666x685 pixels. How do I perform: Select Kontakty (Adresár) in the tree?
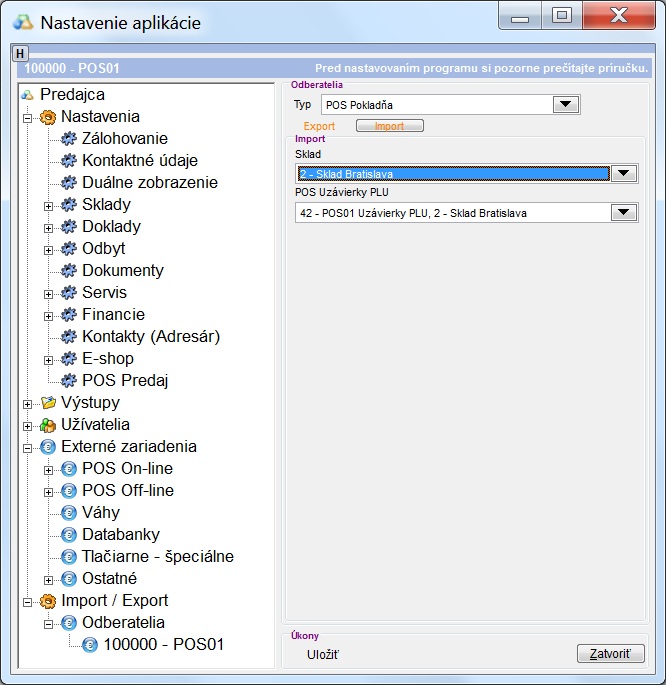click(150, 337)
